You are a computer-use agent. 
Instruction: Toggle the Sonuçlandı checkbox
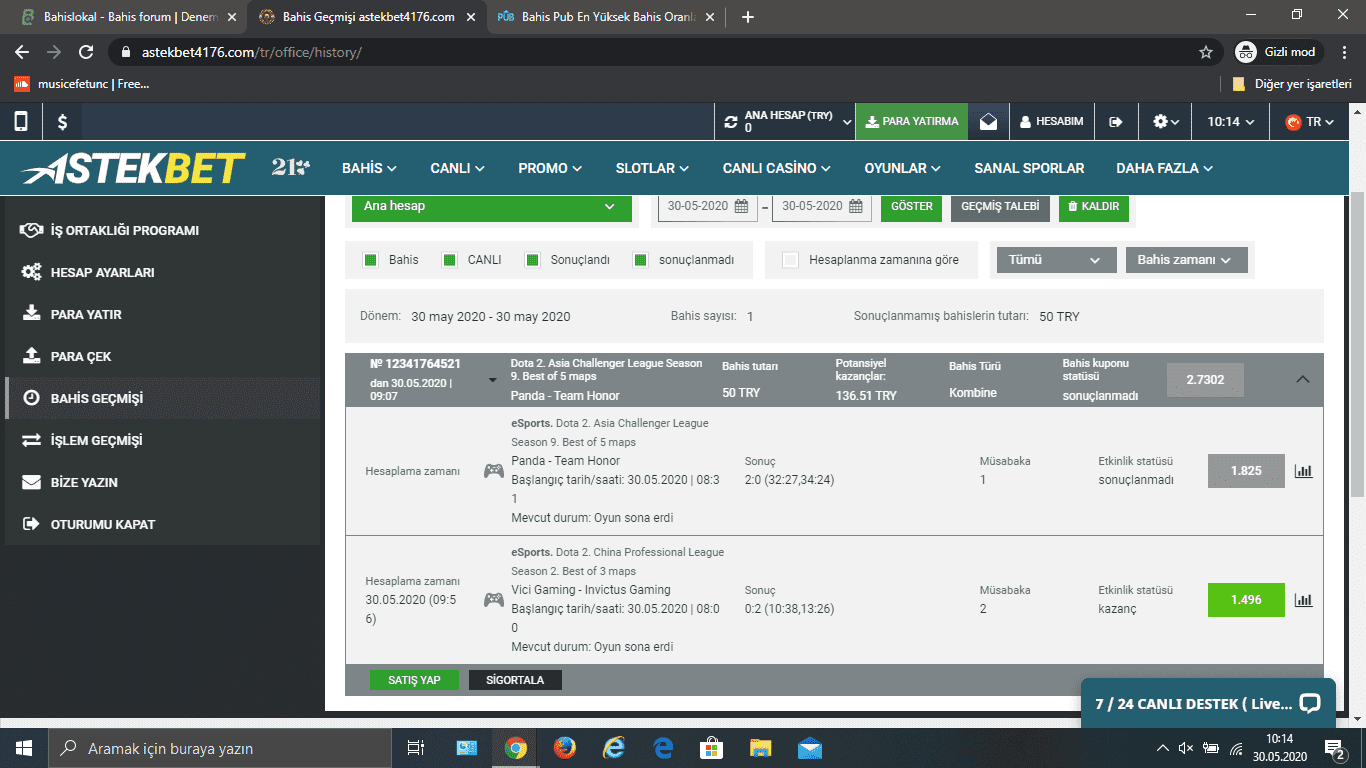pos(532,260)
